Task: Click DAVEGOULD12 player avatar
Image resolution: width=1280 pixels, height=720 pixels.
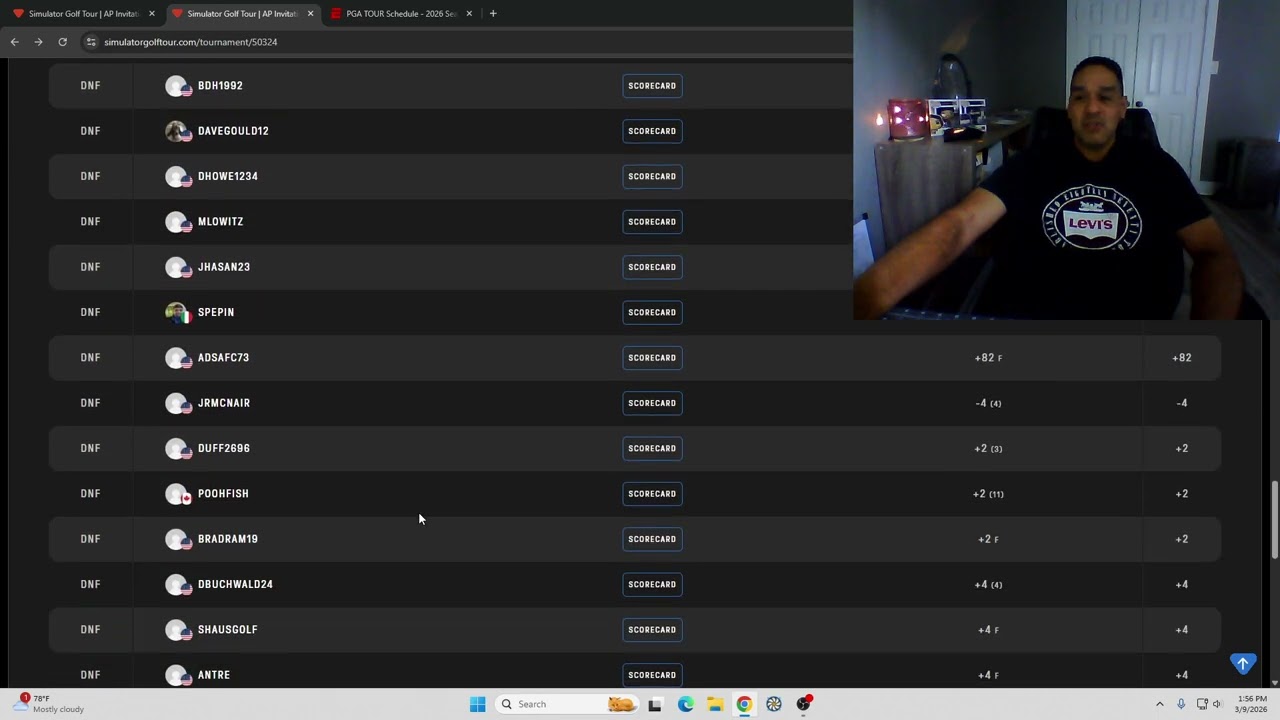Action: tap(177, 131)
